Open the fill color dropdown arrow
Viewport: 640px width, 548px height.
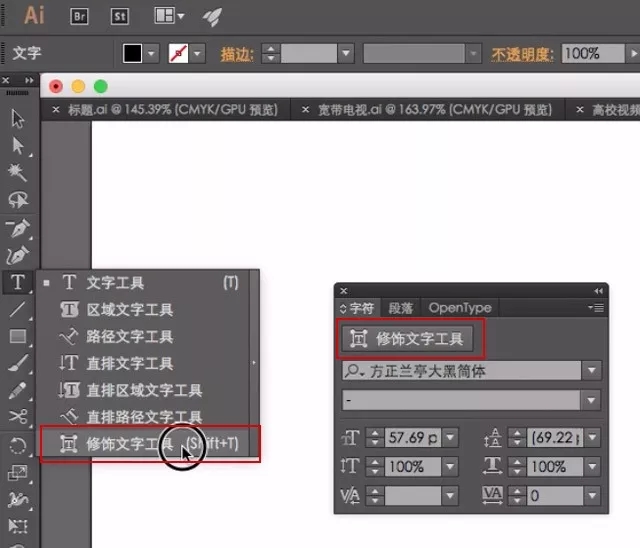151,53
